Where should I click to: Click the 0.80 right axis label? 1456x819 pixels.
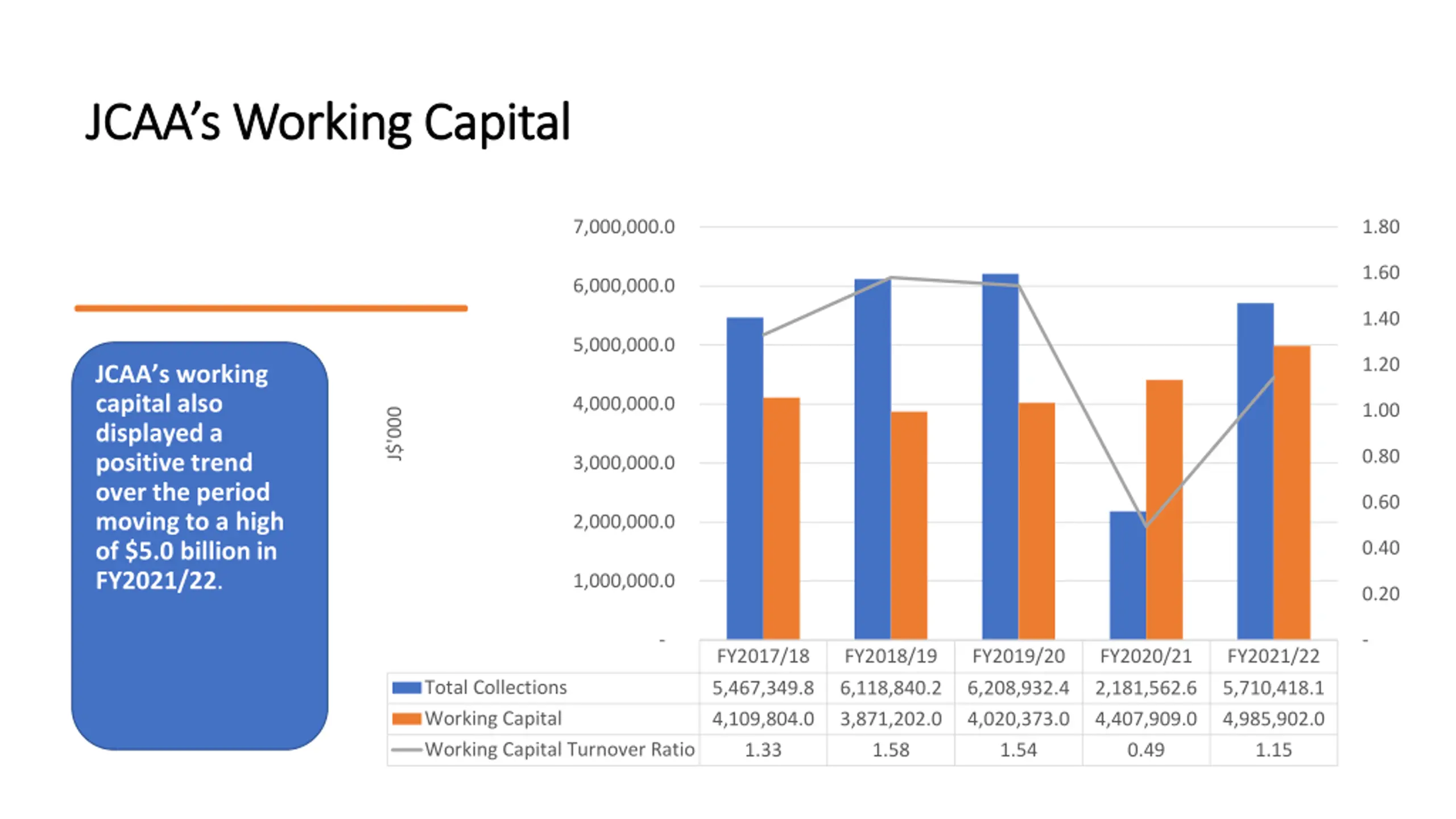1380,456
